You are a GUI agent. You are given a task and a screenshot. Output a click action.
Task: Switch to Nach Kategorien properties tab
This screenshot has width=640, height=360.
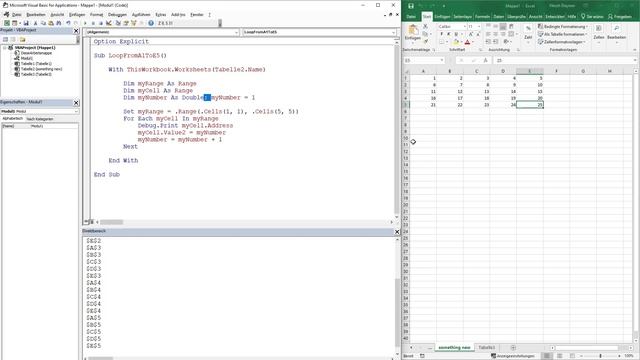pos(40,119)
